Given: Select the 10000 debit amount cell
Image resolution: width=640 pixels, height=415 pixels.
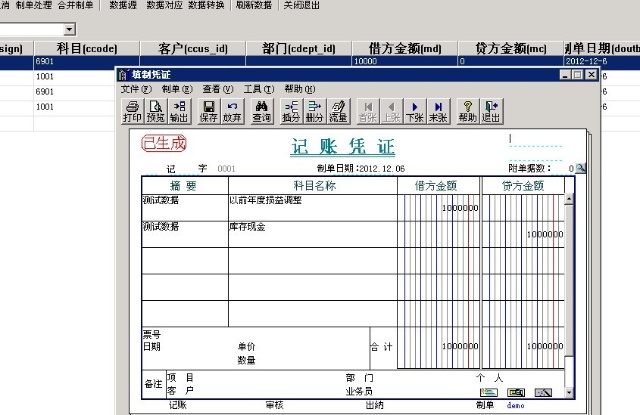Looking at the screenshot, I should click(405, 61).
